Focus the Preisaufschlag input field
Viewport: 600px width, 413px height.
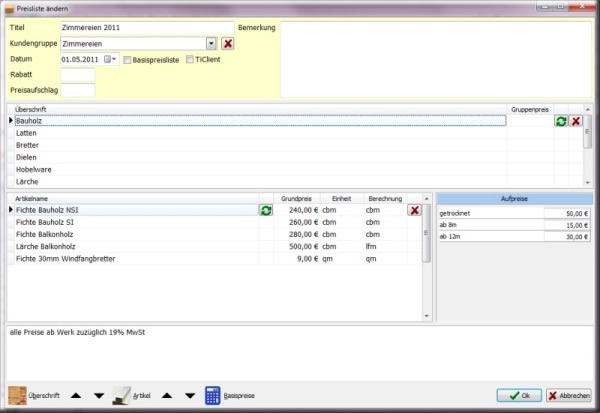(x=77, y=90)
